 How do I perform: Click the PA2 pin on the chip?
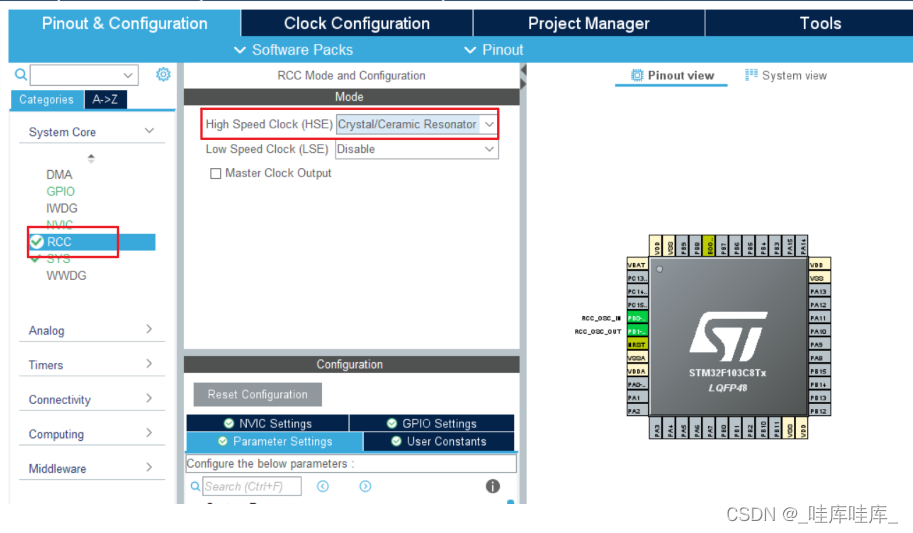(637, 411)
